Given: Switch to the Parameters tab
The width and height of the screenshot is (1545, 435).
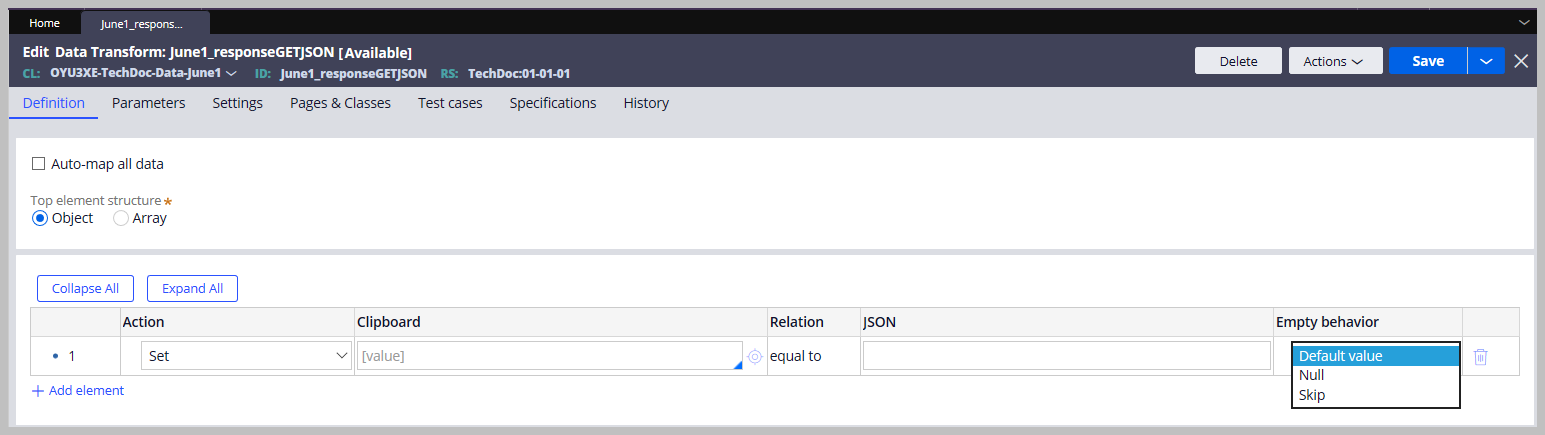Looking at the screenshot, I should coord(148,103).
